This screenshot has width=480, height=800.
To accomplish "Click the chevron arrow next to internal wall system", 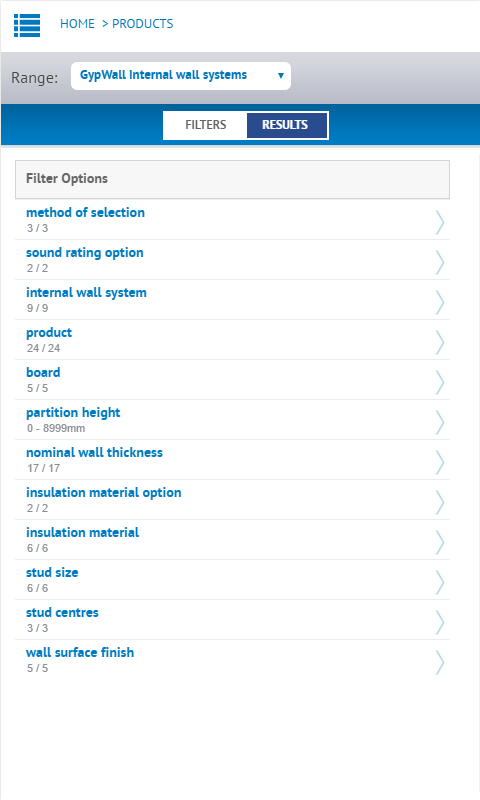I will [440, 303].
